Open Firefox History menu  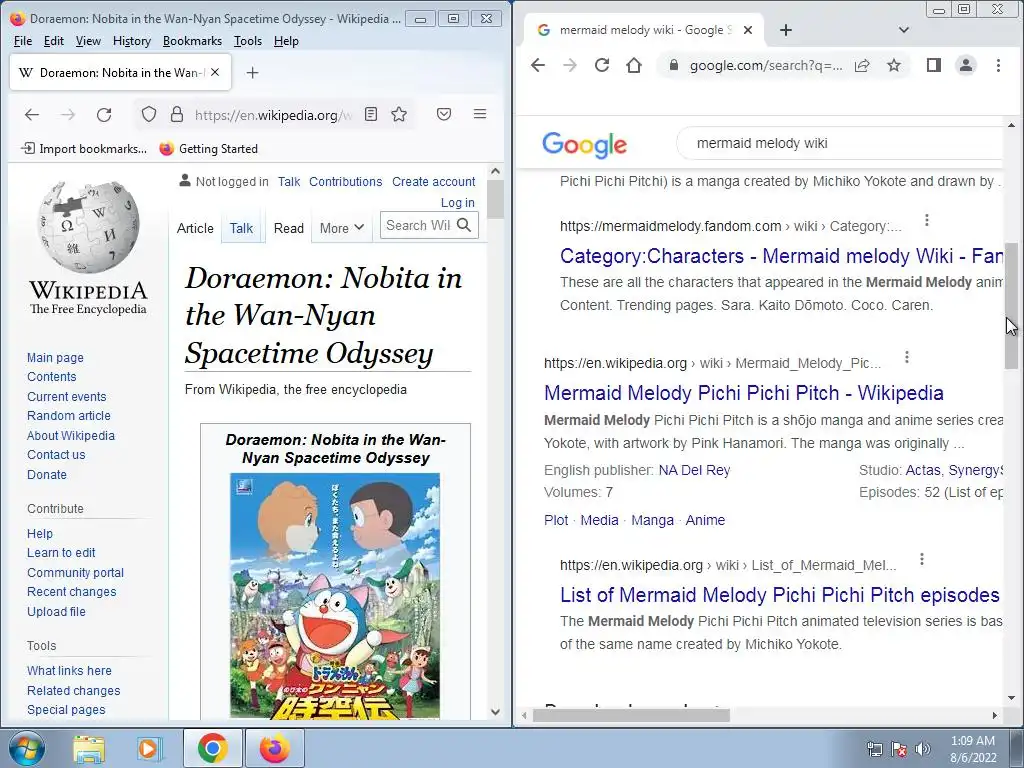132,41
